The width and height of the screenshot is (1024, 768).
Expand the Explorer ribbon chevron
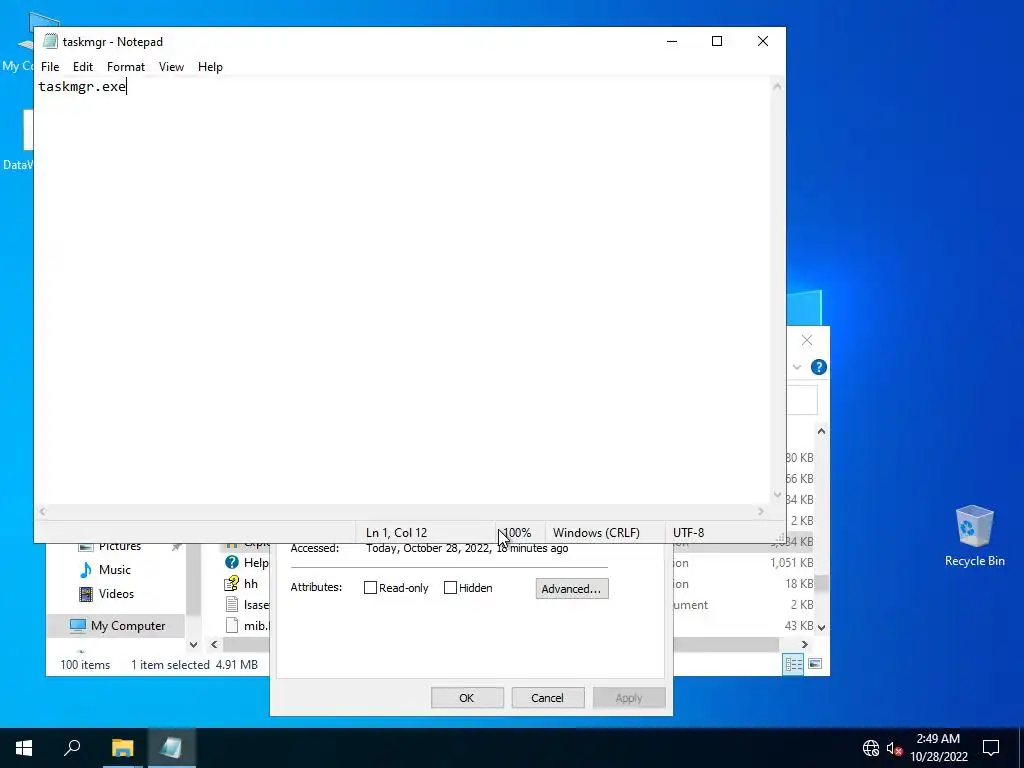pyautogui.click(x=797, y=367)
